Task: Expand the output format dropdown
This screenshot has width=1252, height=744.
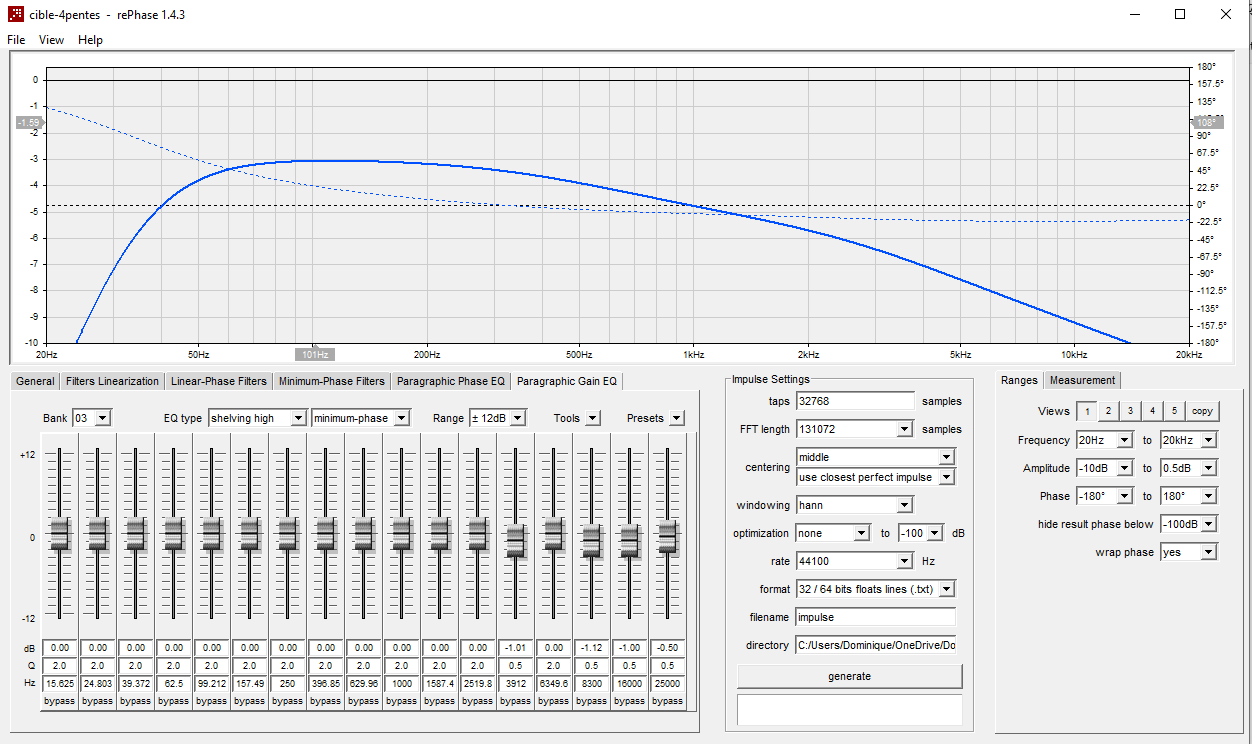Action: [875, 589]
